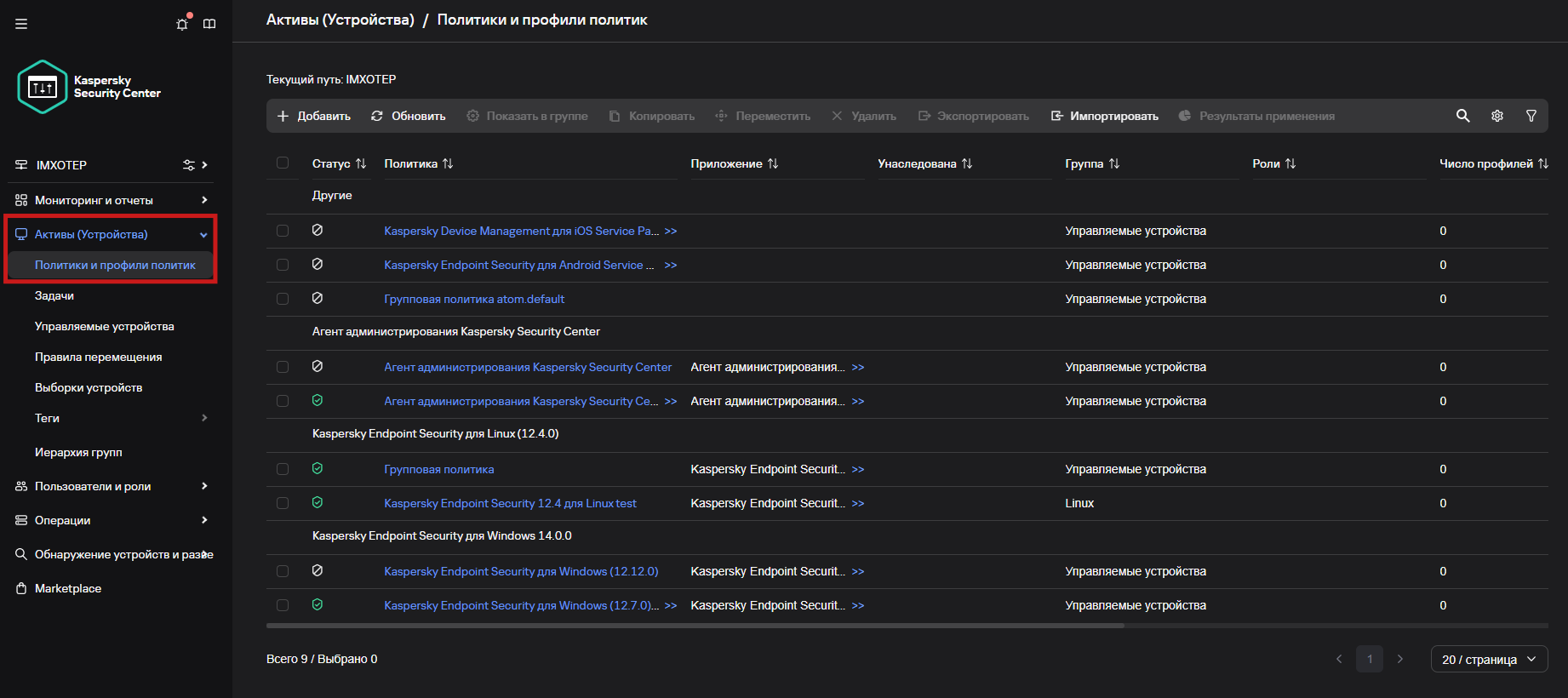Sort by Статус column arrows
The image size is (1568, 698).
(x=361, y=163)
